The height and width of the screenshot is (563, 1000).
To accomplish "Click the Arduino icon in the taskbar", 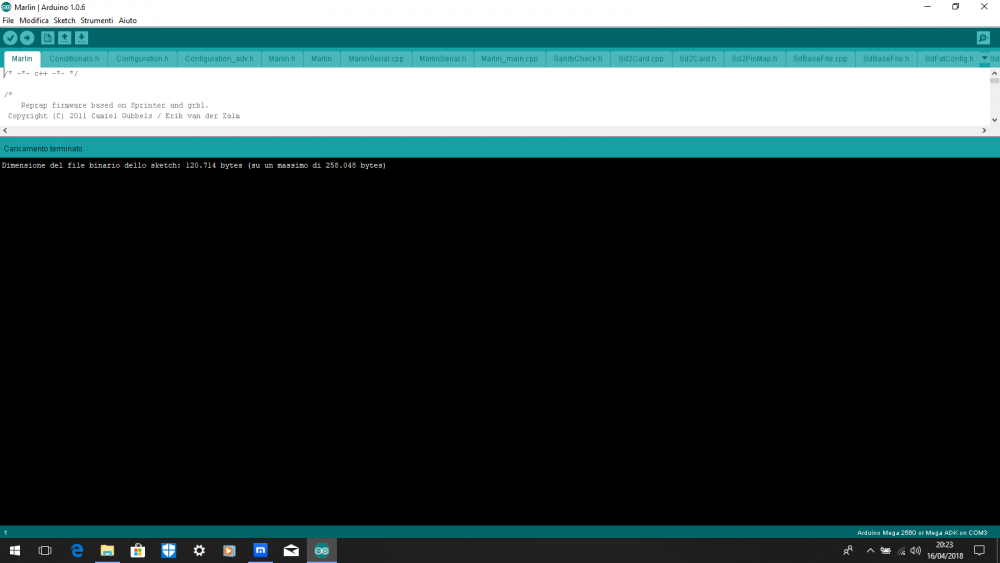I will click(x=322, y=550).
